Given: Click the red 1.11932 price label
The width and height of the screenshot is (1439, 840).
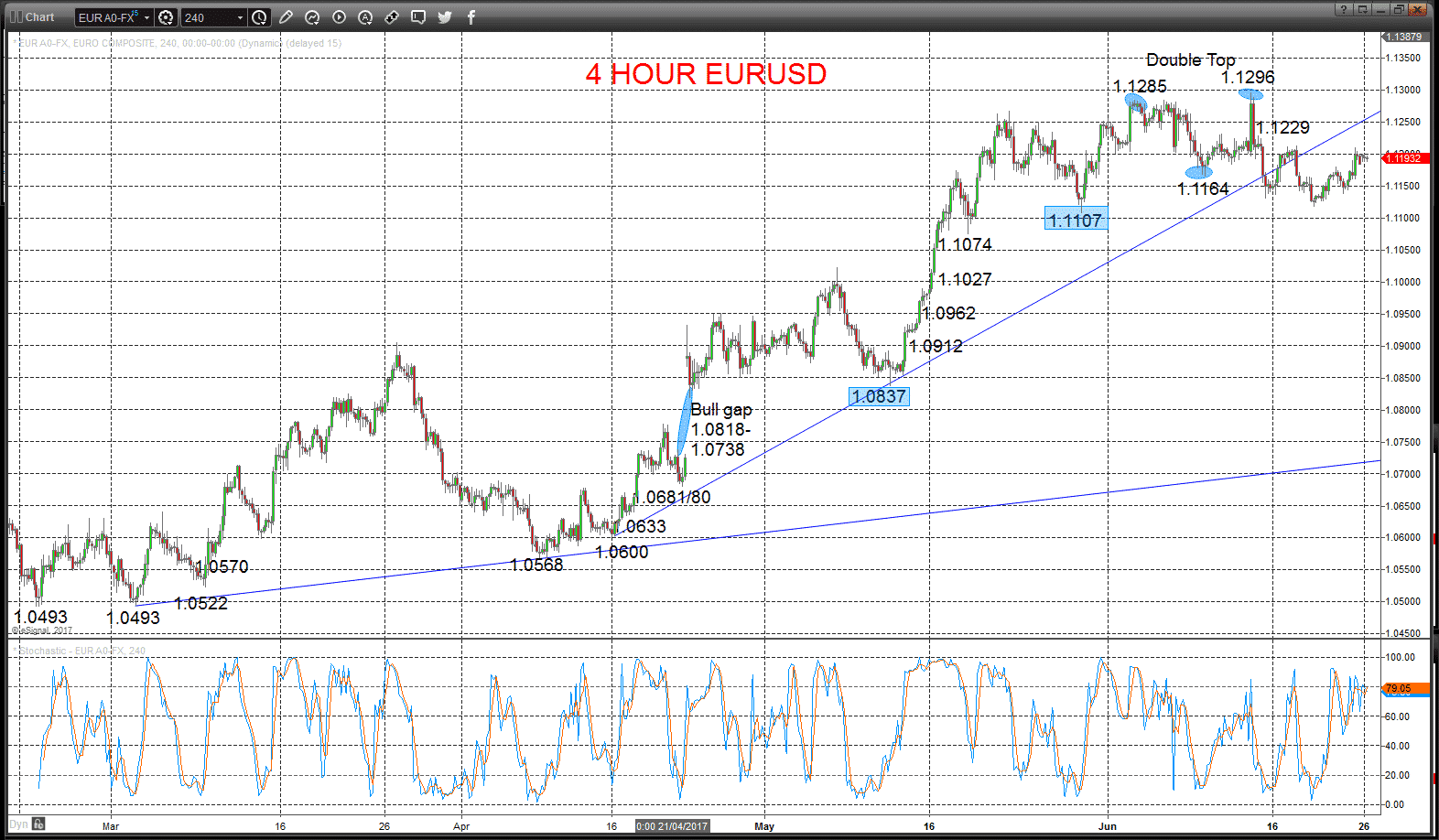Looking at the screenshot, I should [x=1403, y=158].
